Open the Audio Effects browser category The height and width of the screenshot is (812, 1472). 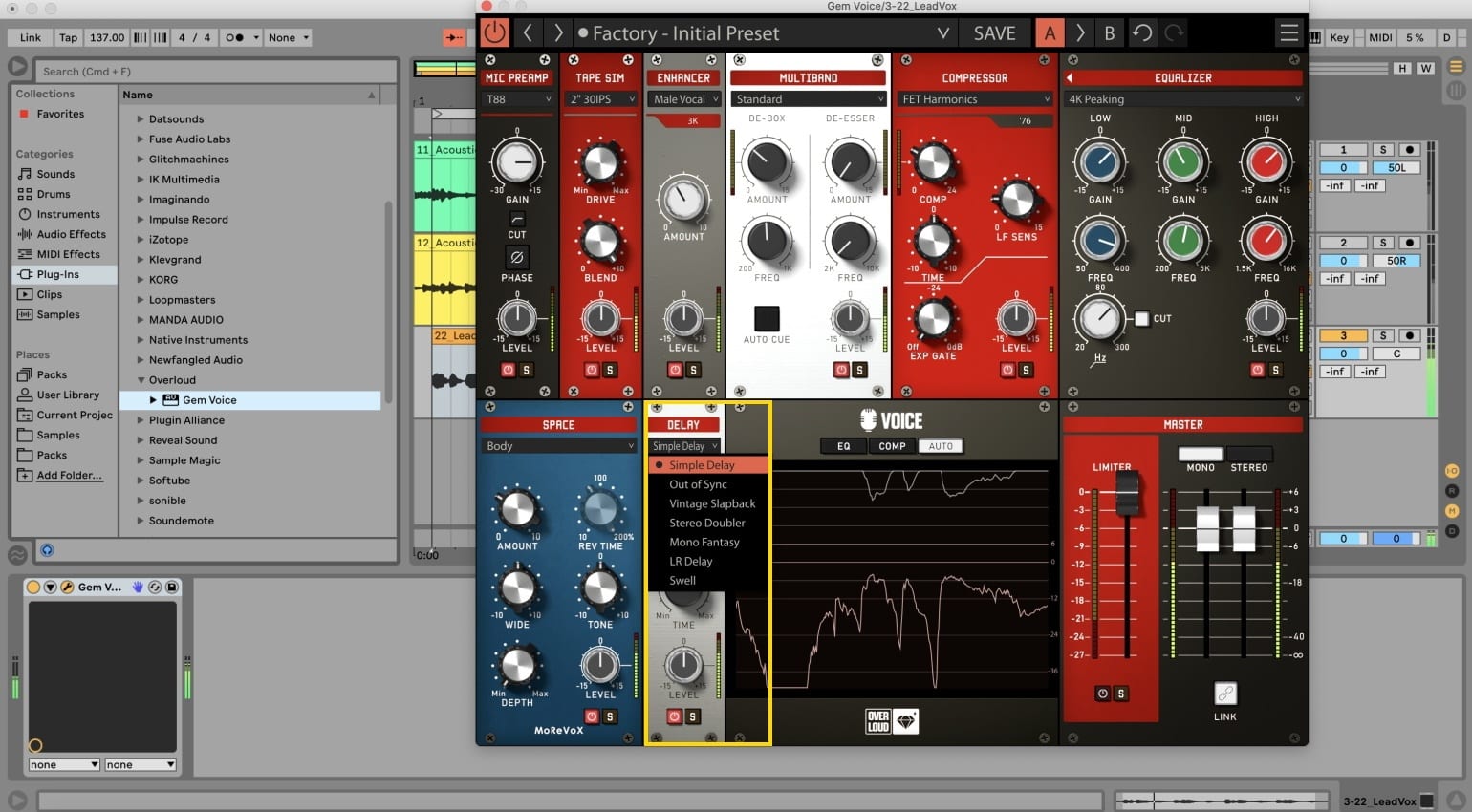tap(71, 234)
